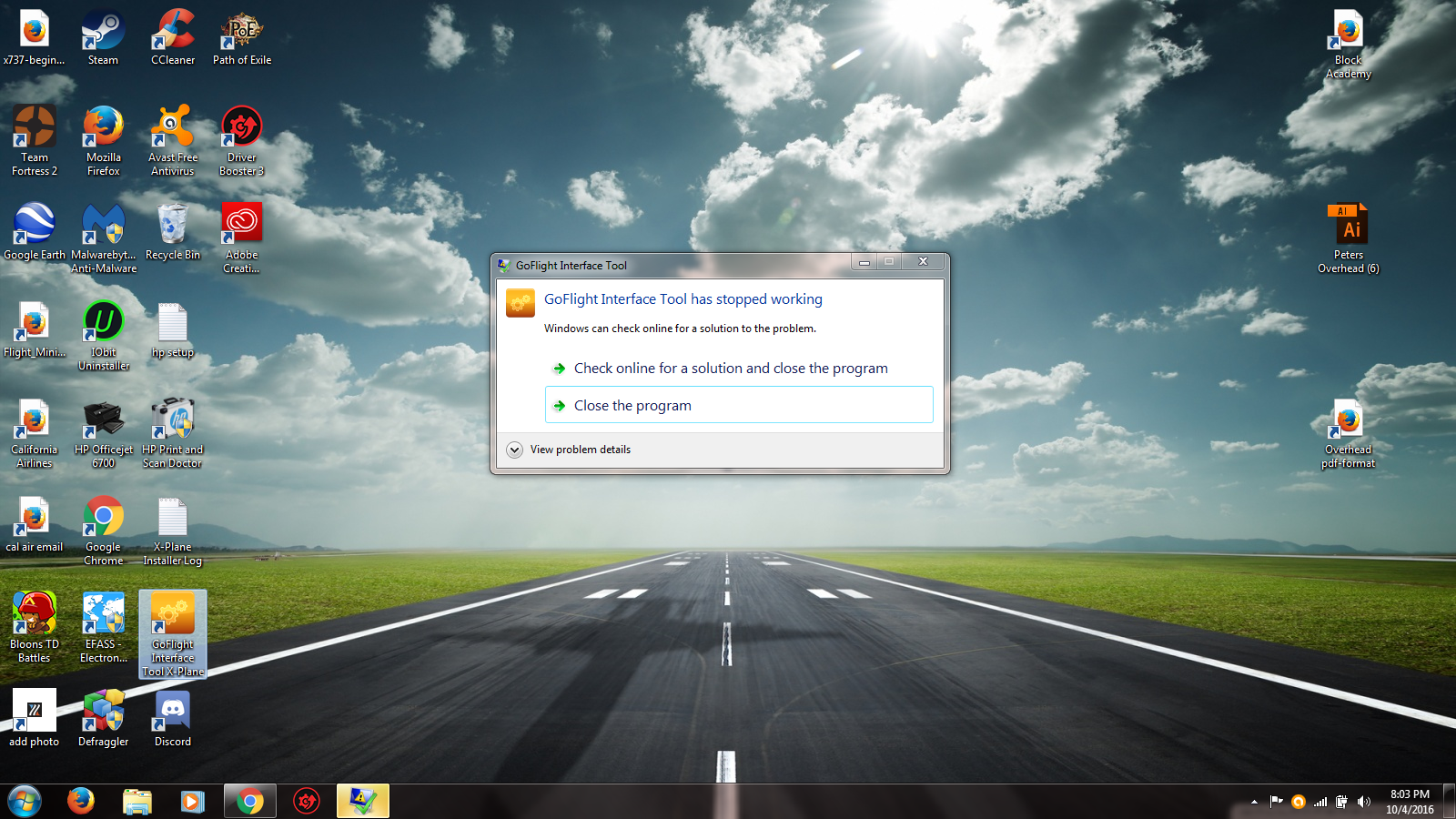This screenshot has width=1456, height=819.
Task: Click the volume speaker tray icon
Action: pyautogui.click(x=1363, y=802)
